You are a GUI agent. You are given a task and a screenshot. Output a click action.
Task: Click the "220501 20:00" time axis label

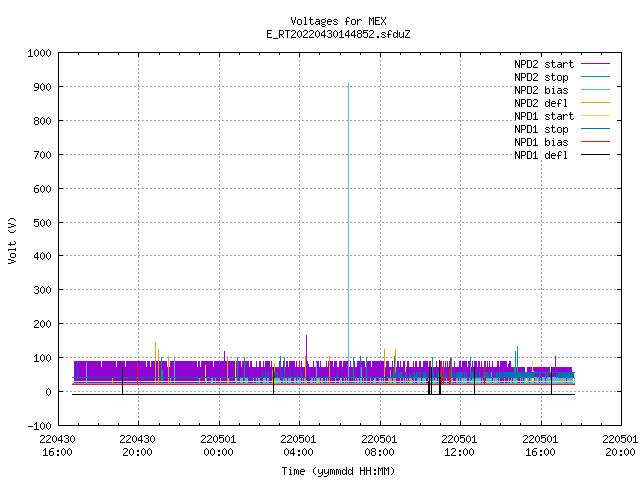(x=620, y=445)
